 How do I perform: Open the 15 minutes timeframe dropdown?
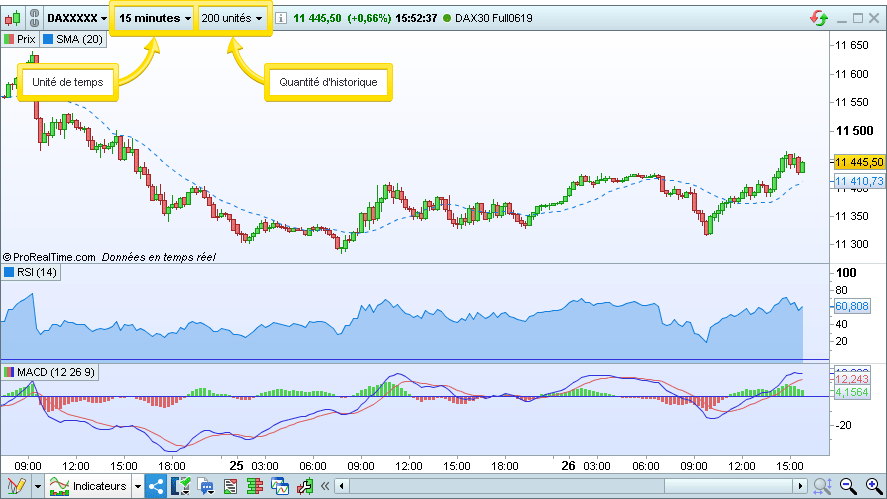[154, 18]
